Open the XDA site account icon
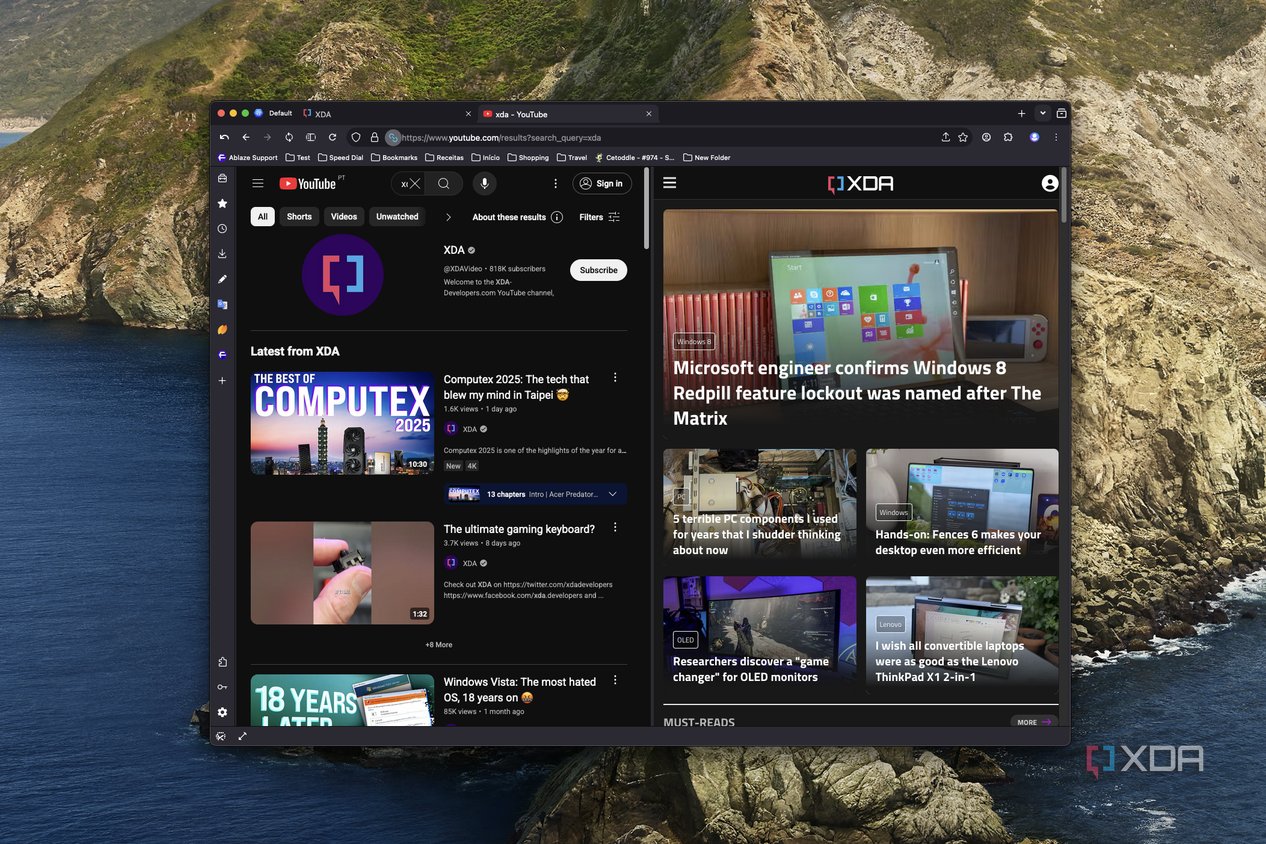Image resolution: width=1266 pixels, height=844 pixels. point(1049,183)
